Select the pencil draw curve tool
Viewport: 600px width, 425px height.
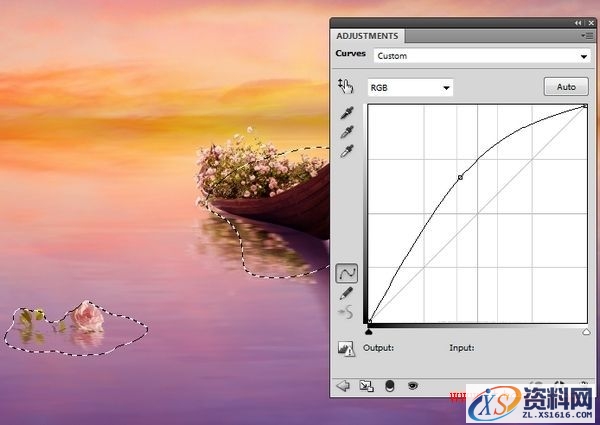[x=347, y=293]
